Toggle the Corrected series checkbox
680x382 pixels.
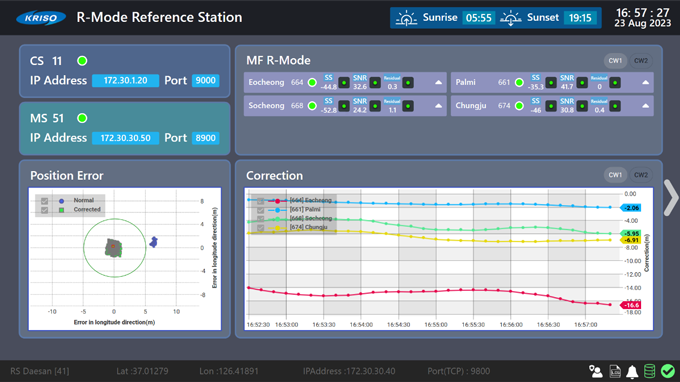coord(44,210)
